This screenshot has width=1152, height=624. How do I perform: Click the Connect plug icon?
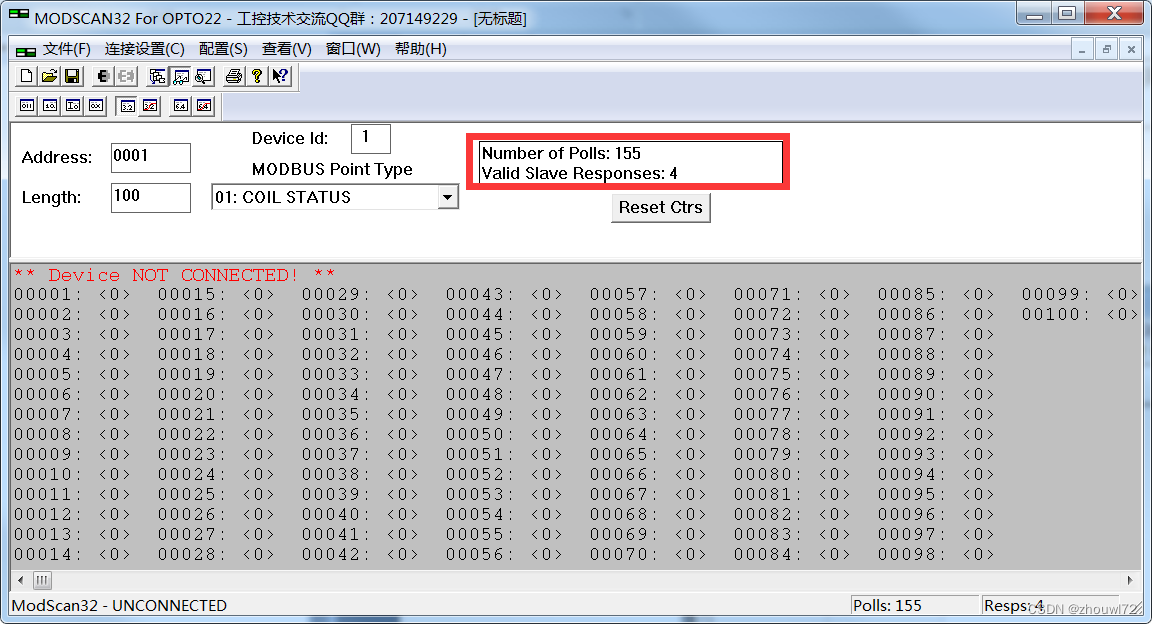(x=104, y=76)
